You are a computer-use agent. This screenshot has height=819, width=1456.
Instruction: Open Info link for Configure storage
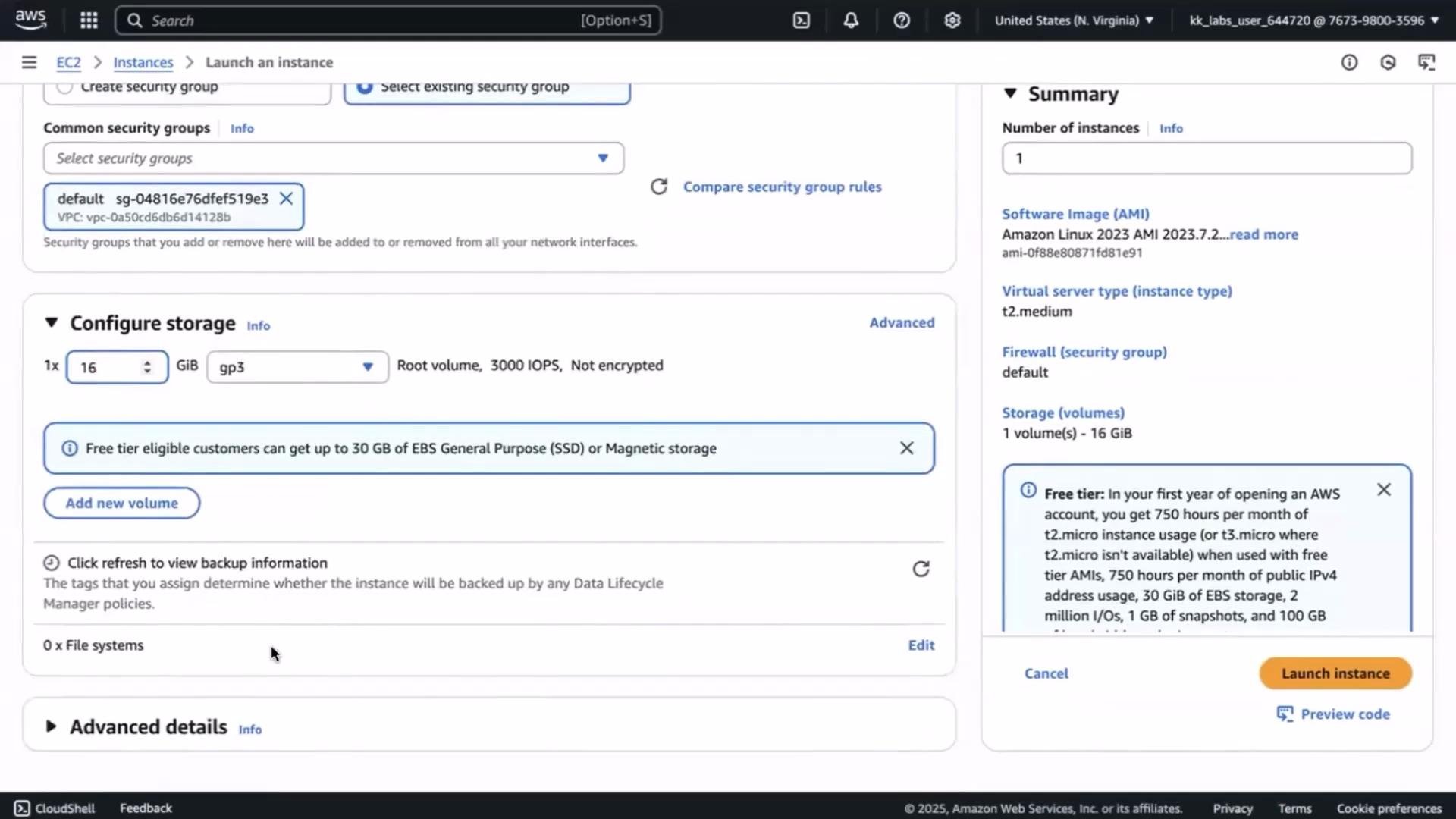(x=258, y=325)
